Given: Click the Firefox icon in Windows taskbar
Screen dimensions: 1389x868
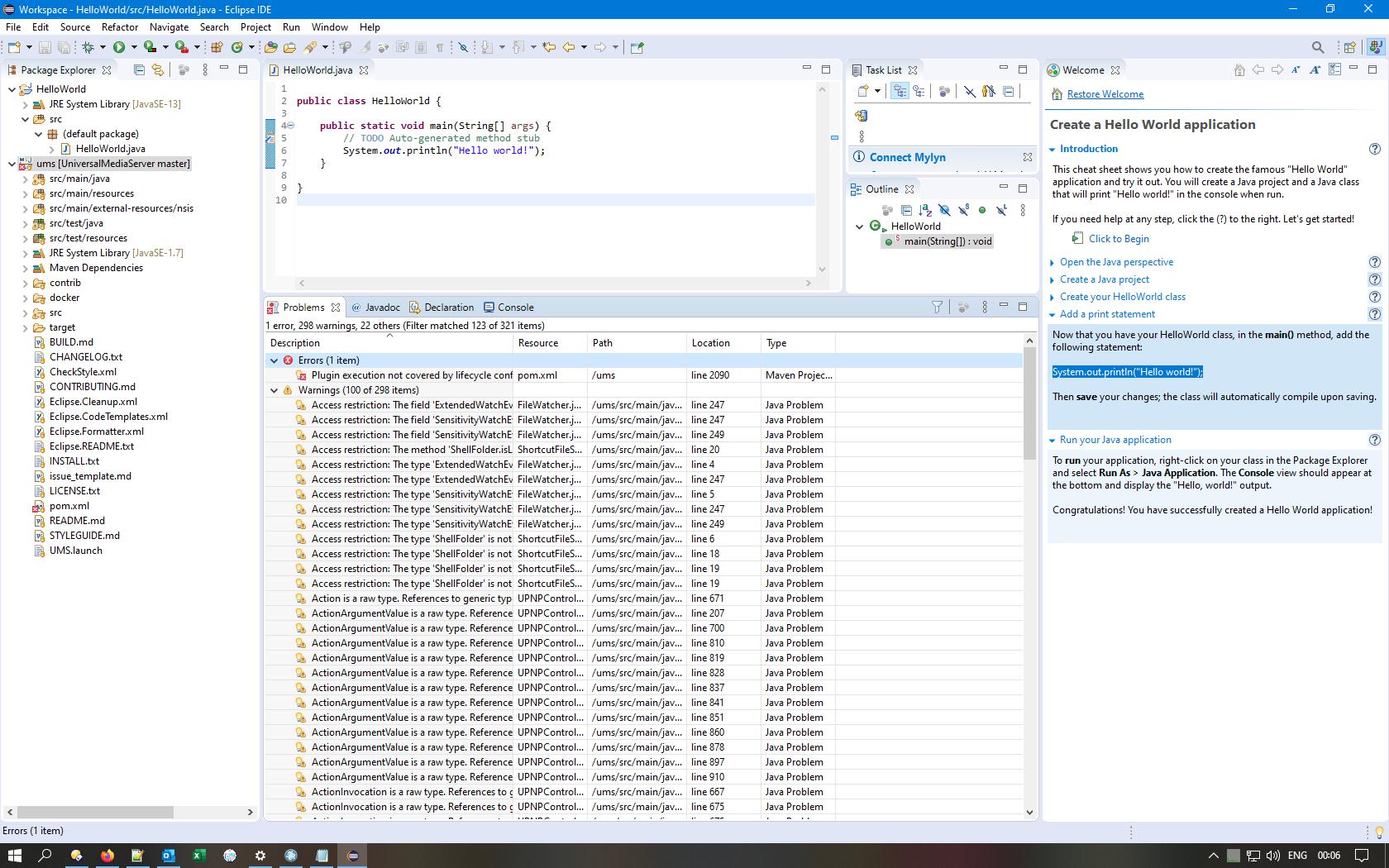Looking at the screenshot, I should 107,856.
